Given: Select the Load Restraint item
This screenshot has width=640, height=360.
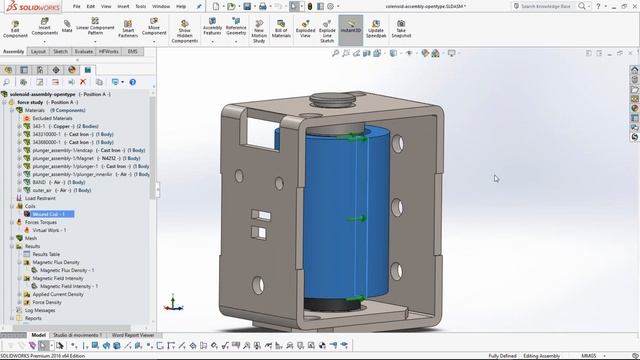Looking at the screenshot, I should tap(40, 198).
